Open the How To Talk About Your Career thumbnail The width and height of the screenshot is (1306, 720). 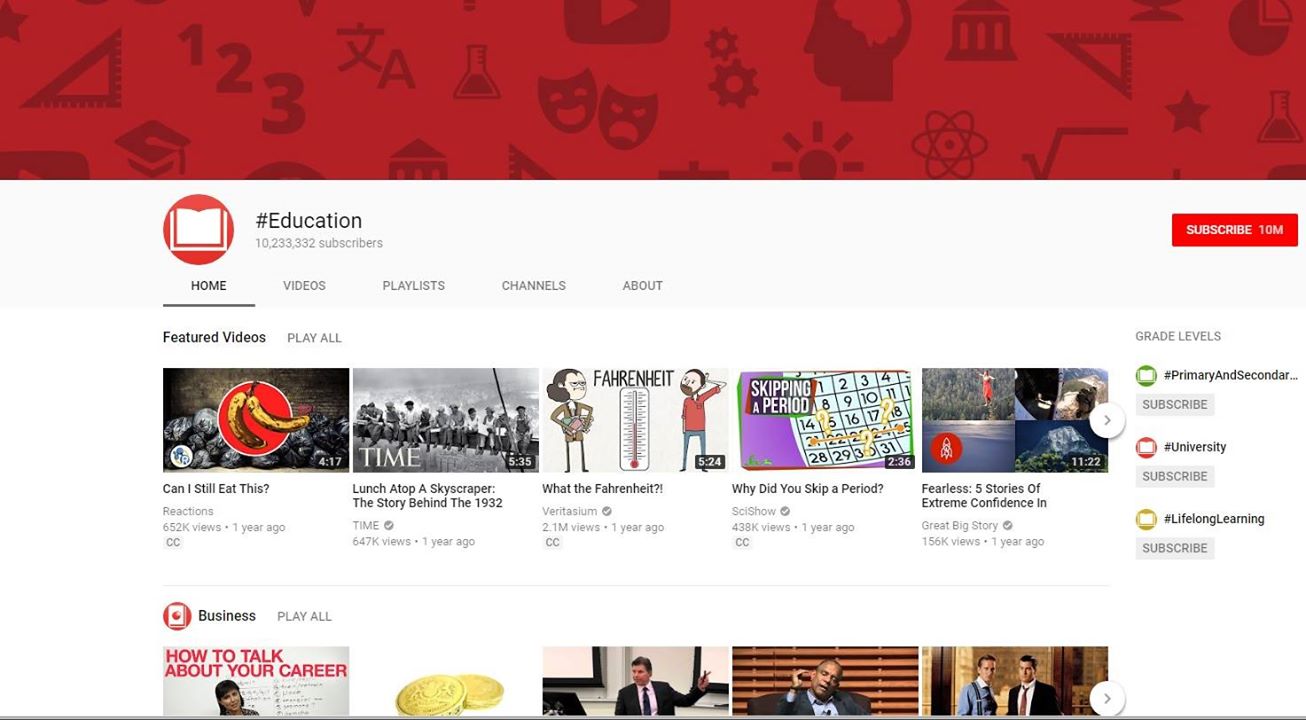[256, 681]
